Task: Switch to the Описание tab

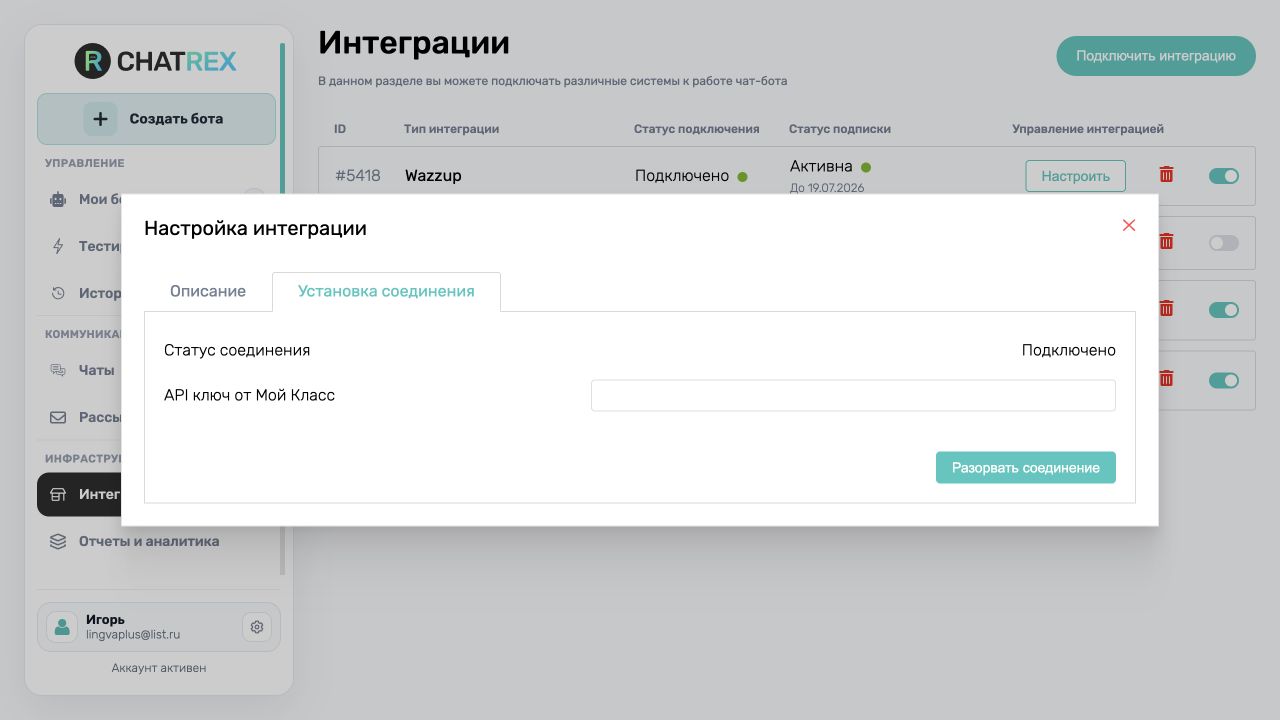Action: point(208,291)
